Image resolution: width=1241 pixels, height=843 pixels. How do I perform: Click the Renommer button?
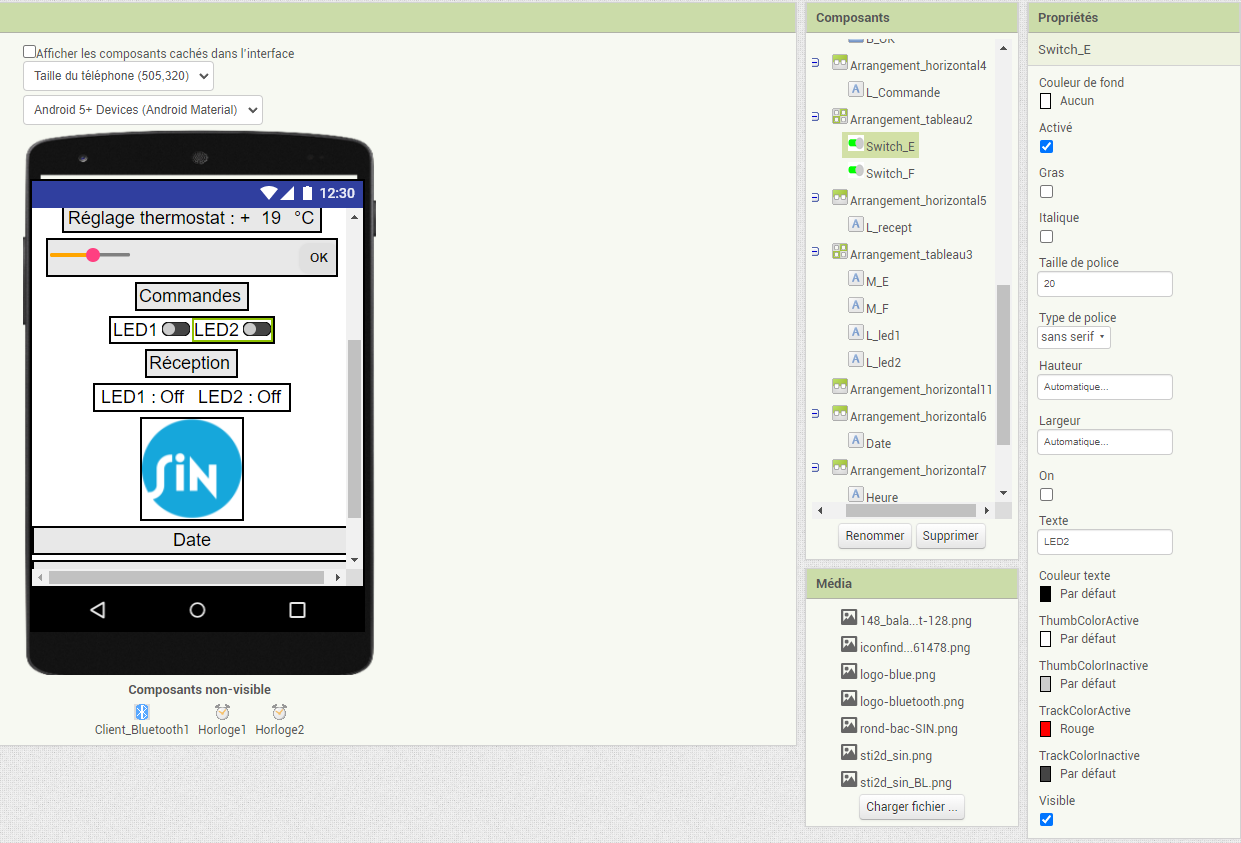874,536
